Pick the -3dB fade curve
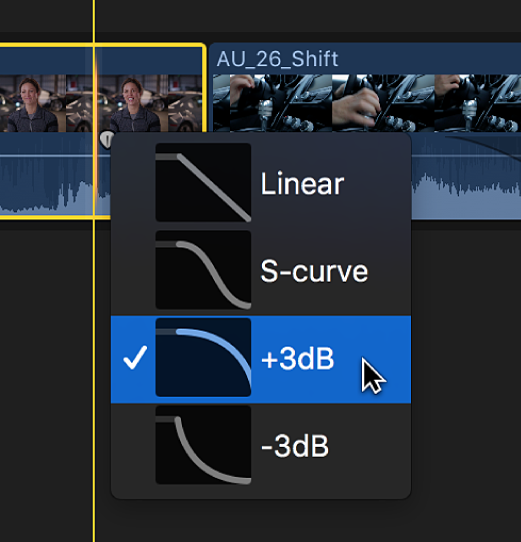521x542 pixels. [261, 446]
